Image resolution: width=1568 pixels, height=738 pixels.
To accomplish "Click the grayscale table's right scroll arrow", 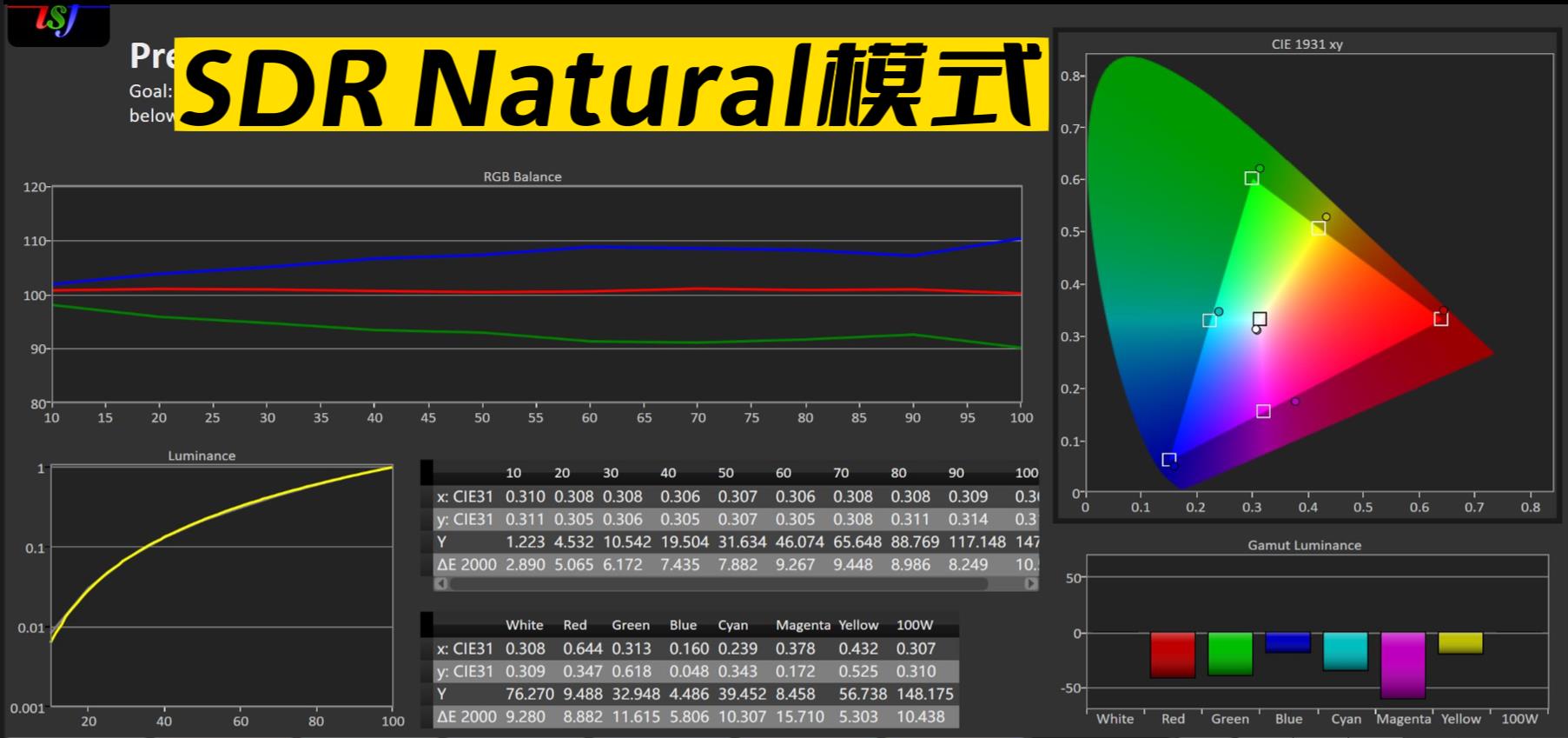I will [x=1031, y=584].
